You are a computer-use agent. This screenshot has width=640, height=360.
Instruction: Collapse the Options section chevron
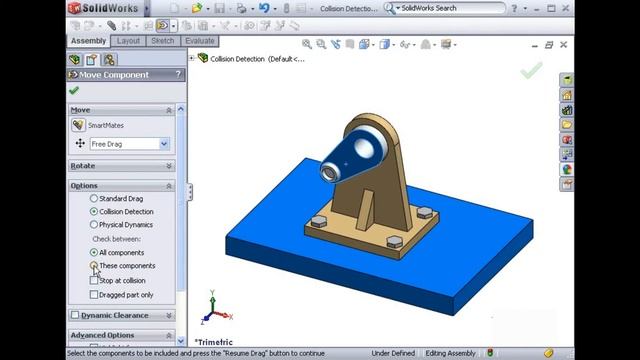point(169,186)
